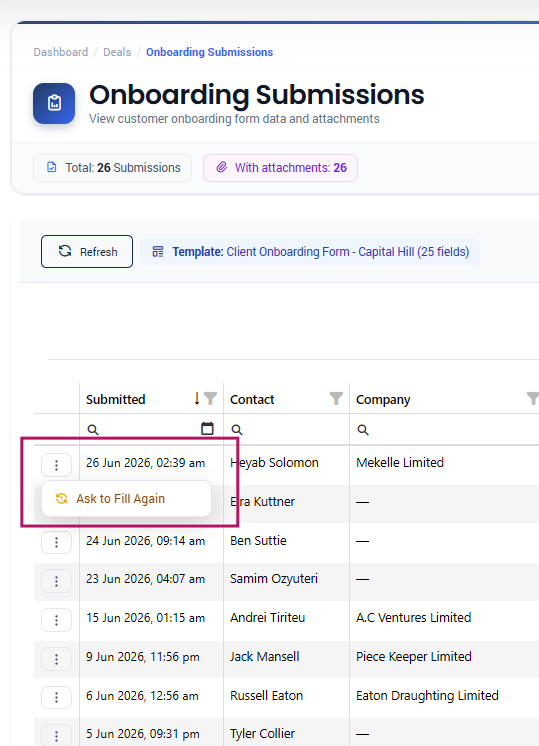Image resolution: width=539 pixels, height=746 pixels.
Task: Click the Russell Eaton contact cell
Action: coord(286,696)
